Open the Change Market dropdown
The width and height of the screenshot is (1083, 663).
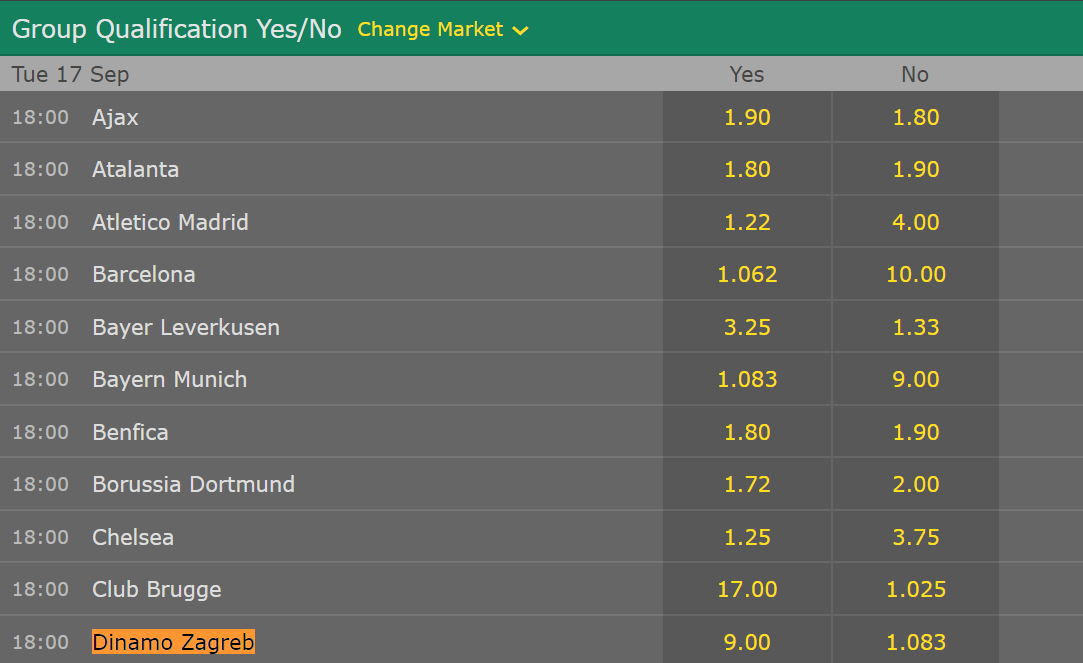[431, 29]
